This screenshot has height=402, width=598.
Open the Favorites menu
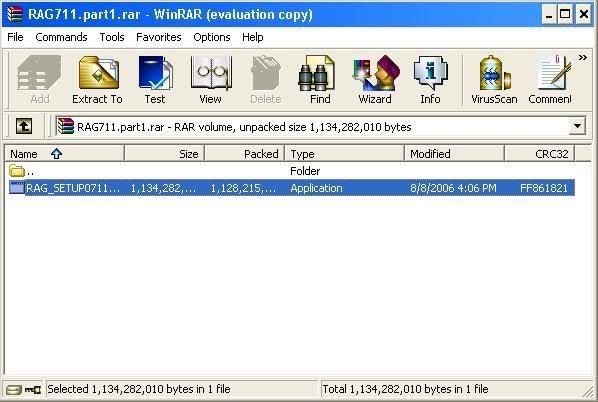click(x=159, y=37)
